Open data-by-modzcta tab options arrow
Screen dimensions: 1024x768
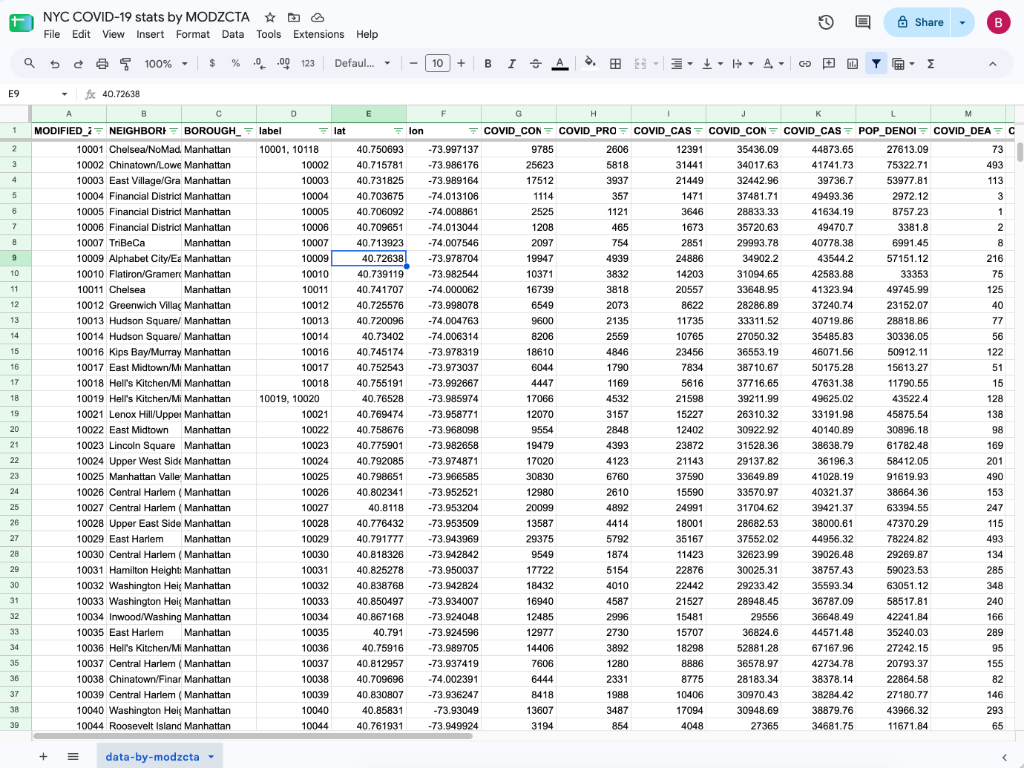click(211, 756)
